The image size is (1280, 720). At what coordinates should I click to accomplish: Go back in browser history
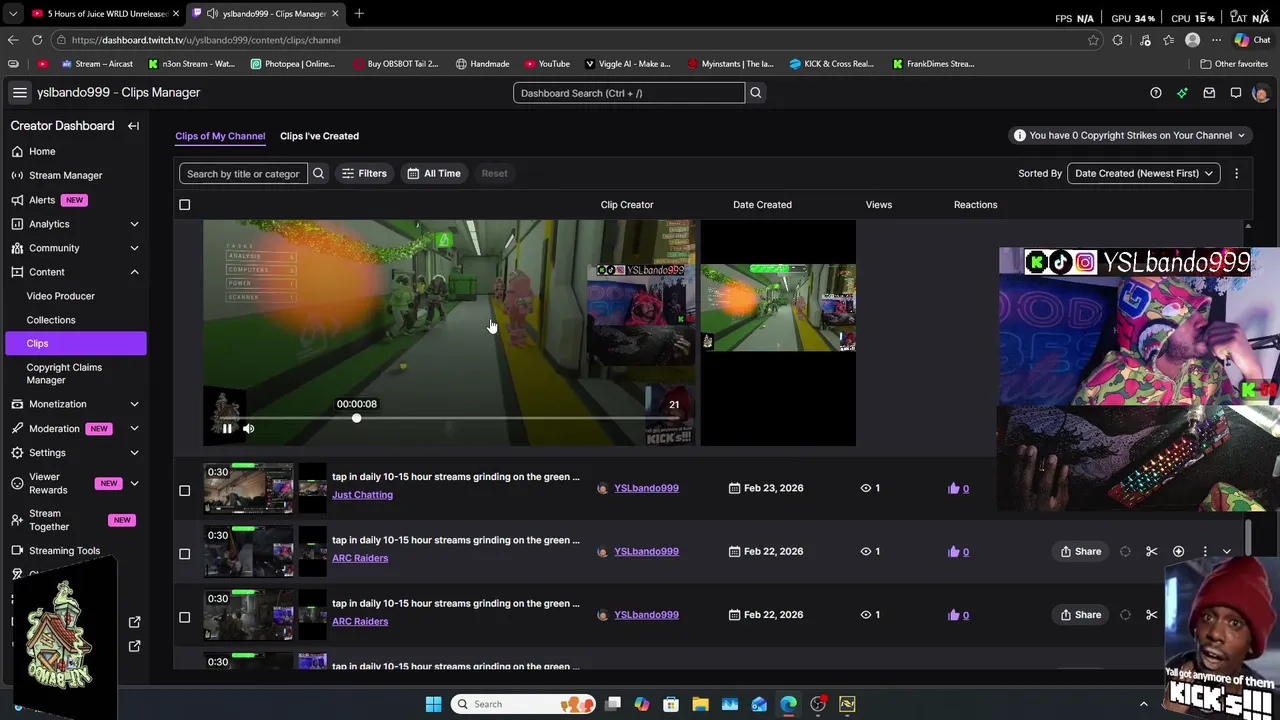[13, 40]
